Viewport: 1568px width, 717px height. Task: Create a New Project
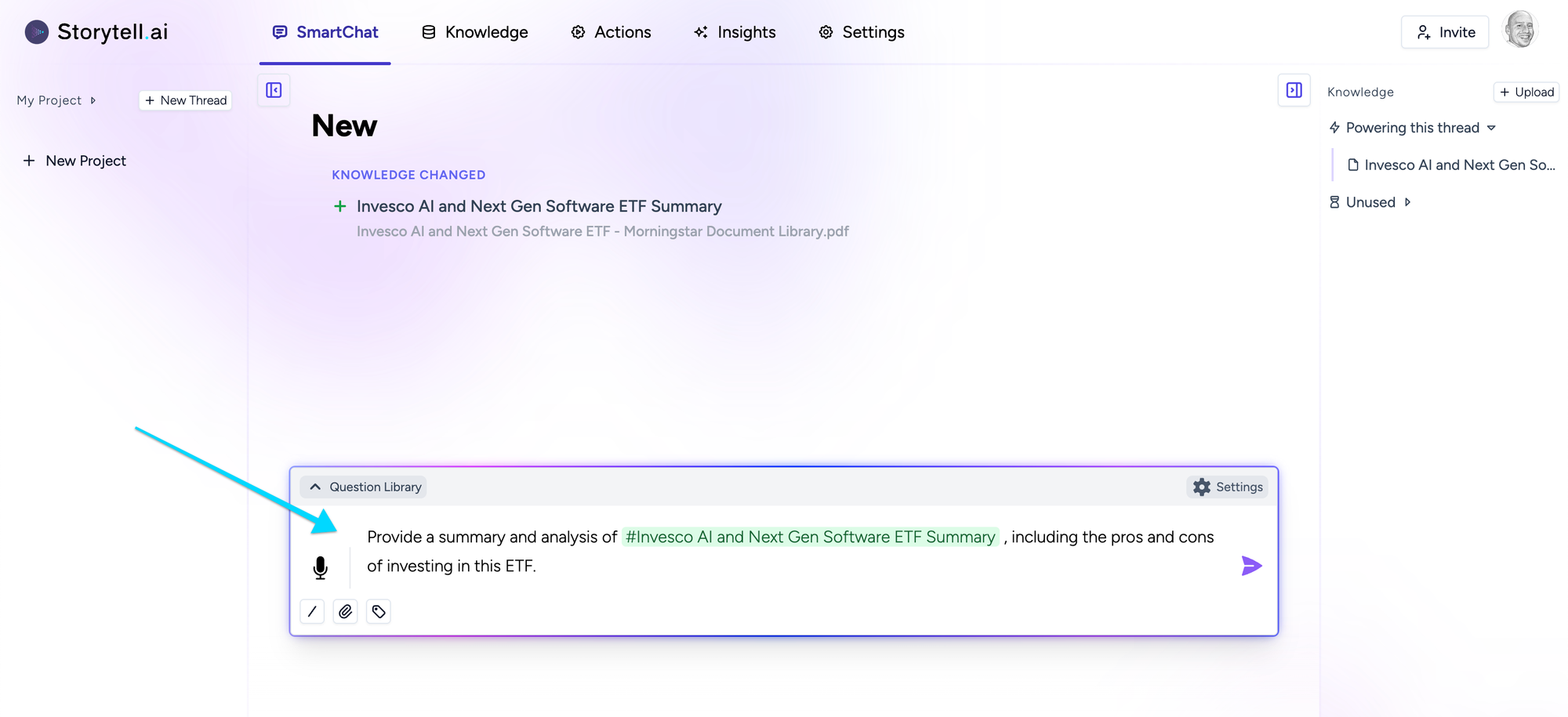(x=74, y=161)
